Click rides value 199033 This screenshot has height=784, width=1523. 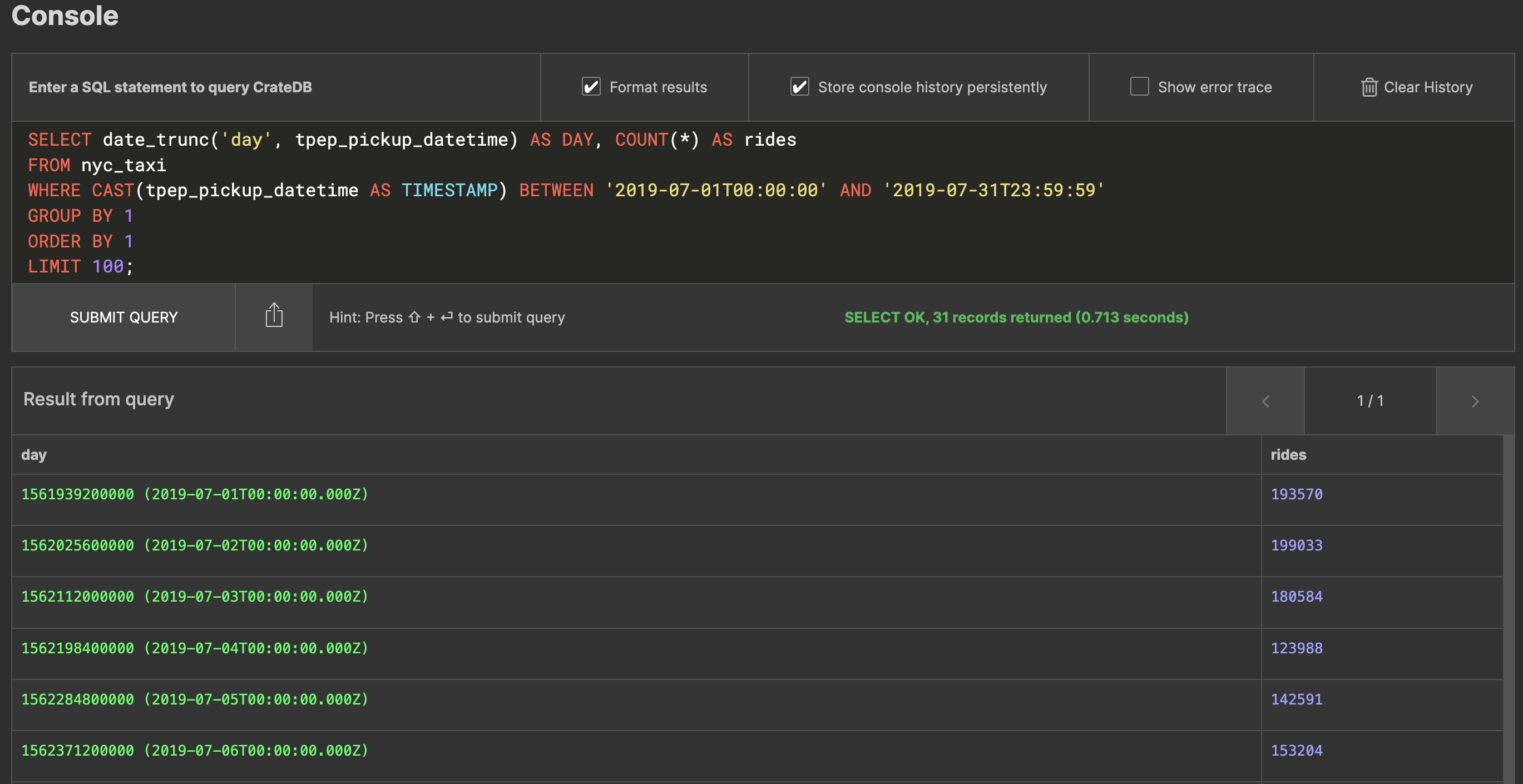click(1297, 545)
